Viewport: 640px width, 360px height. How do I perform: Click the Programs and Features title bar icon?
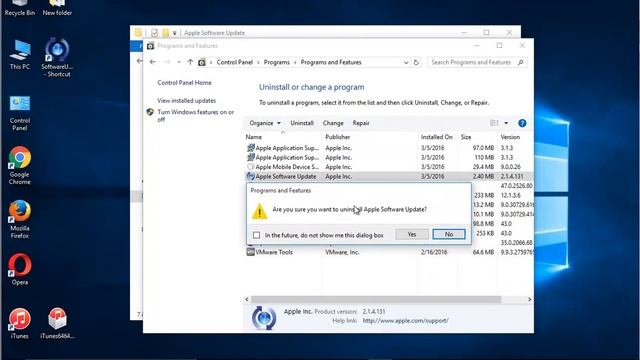[x=151, y=46]
